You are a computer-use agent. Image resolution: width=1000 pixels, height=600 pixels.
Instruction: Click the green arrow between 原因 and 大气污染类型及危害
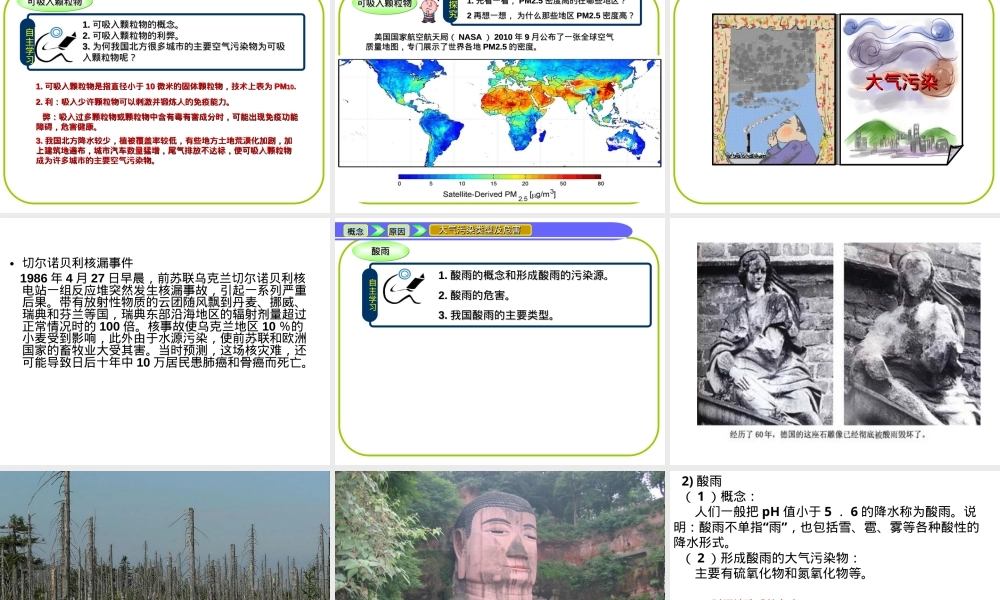coord(419,231)
